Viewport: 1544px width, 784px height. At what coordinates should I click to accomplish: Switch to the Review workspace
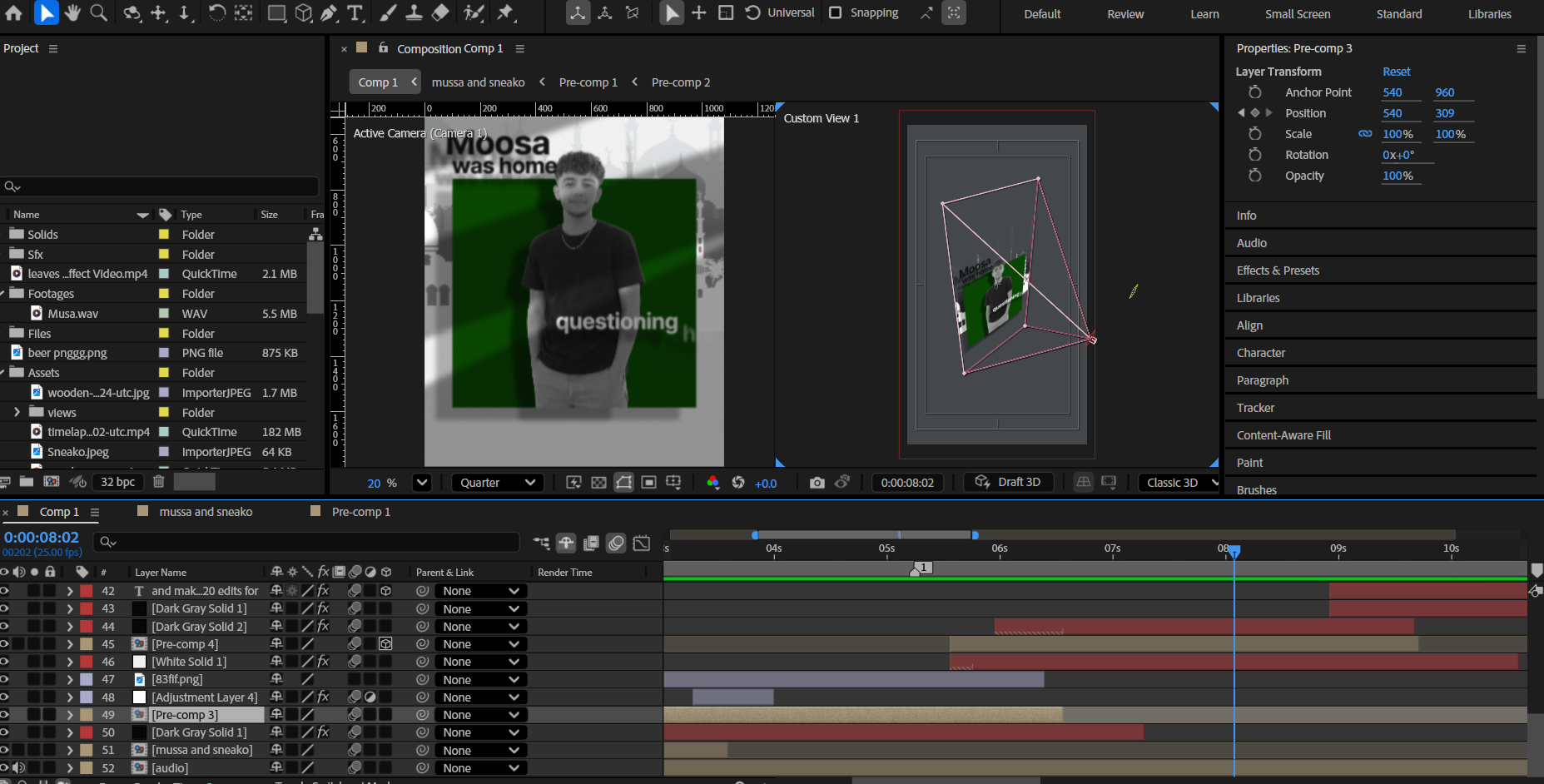click(1125, 14)
